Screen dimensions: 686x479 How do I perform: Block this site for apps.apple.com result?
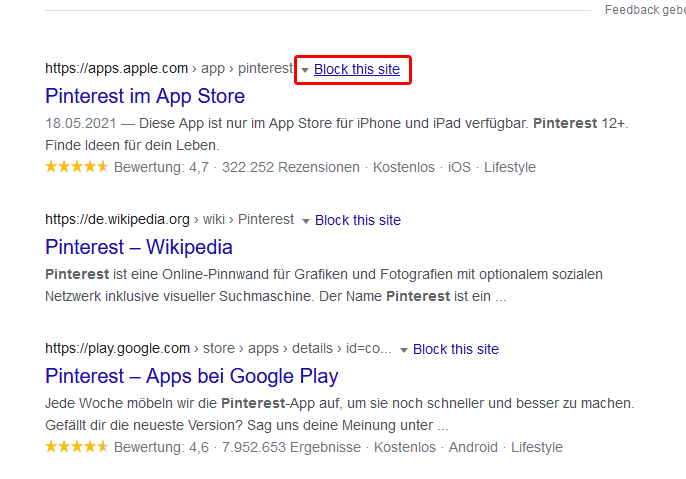tap(357, 69)
